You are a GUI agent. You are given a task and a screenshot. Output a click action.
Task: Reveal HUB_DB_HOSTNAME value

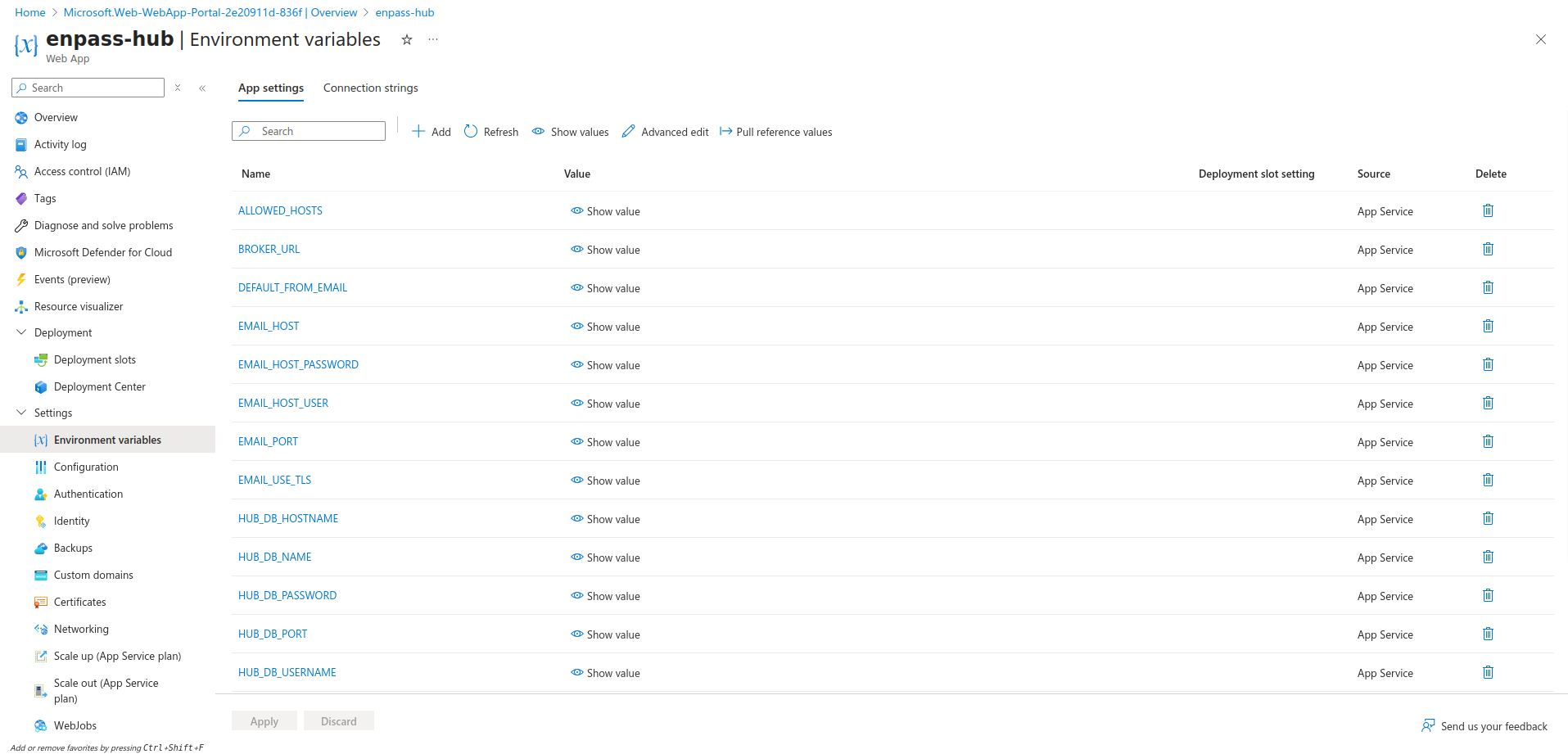[605, 519]
